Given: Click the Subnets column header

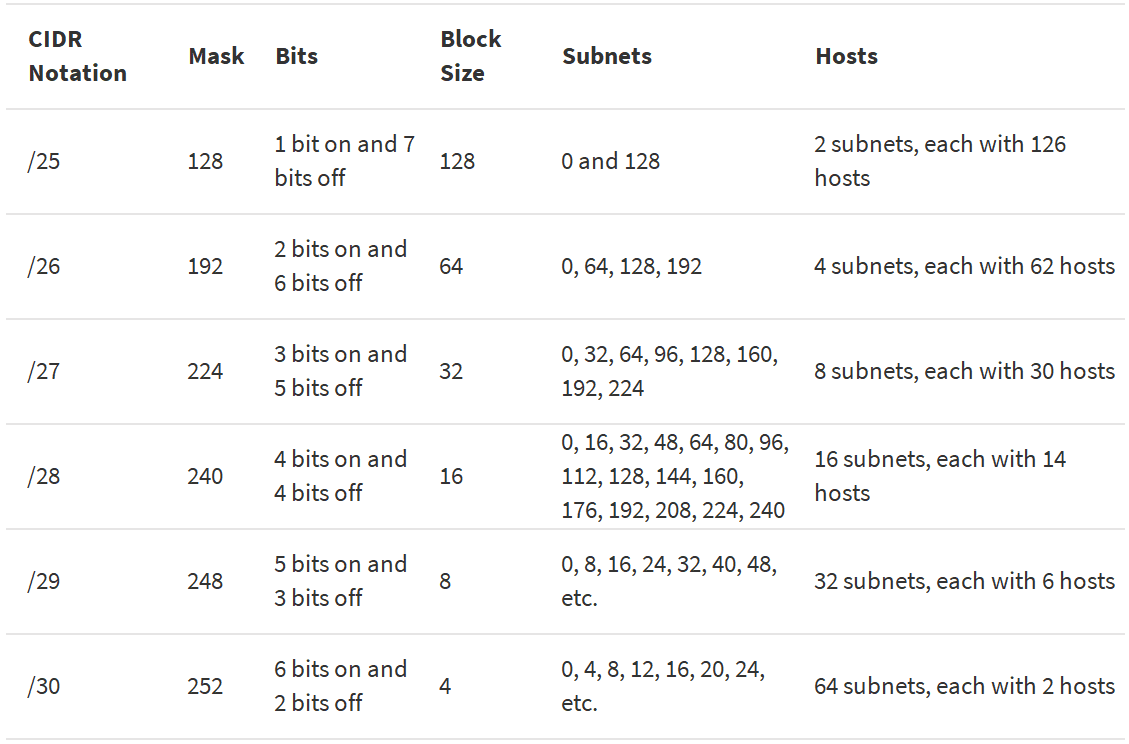Looking at the screenshot, I should pos(606,56).
